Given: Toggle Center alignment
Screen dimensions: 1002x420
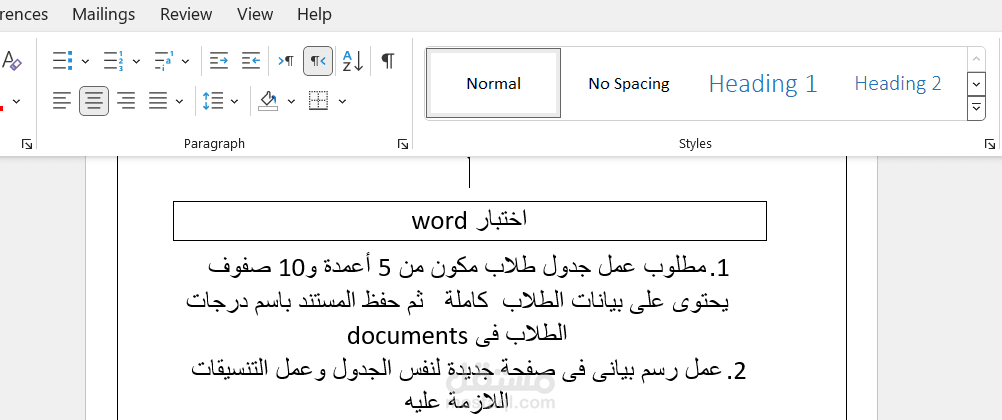Looking at the screenshot, I should click(x=94, y=100).
